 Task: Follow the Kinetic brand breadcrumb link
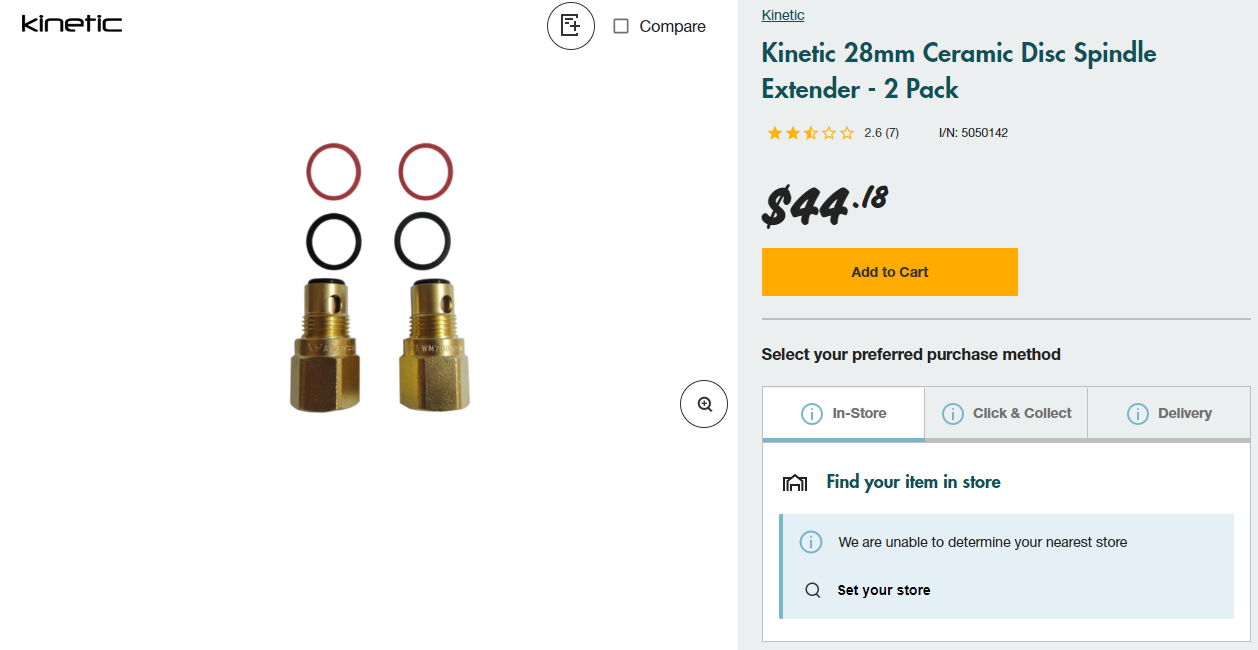tap(783, 14)
